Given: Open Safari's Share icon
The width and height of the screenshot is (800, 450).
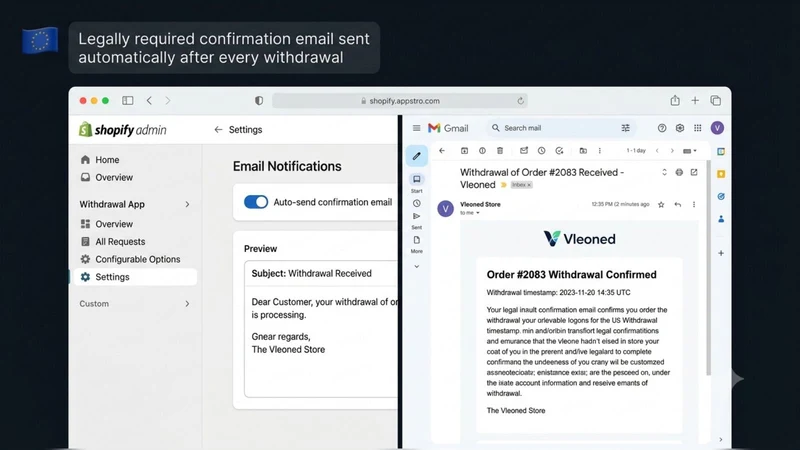Looking at the screenshot, I should [675, 101].
